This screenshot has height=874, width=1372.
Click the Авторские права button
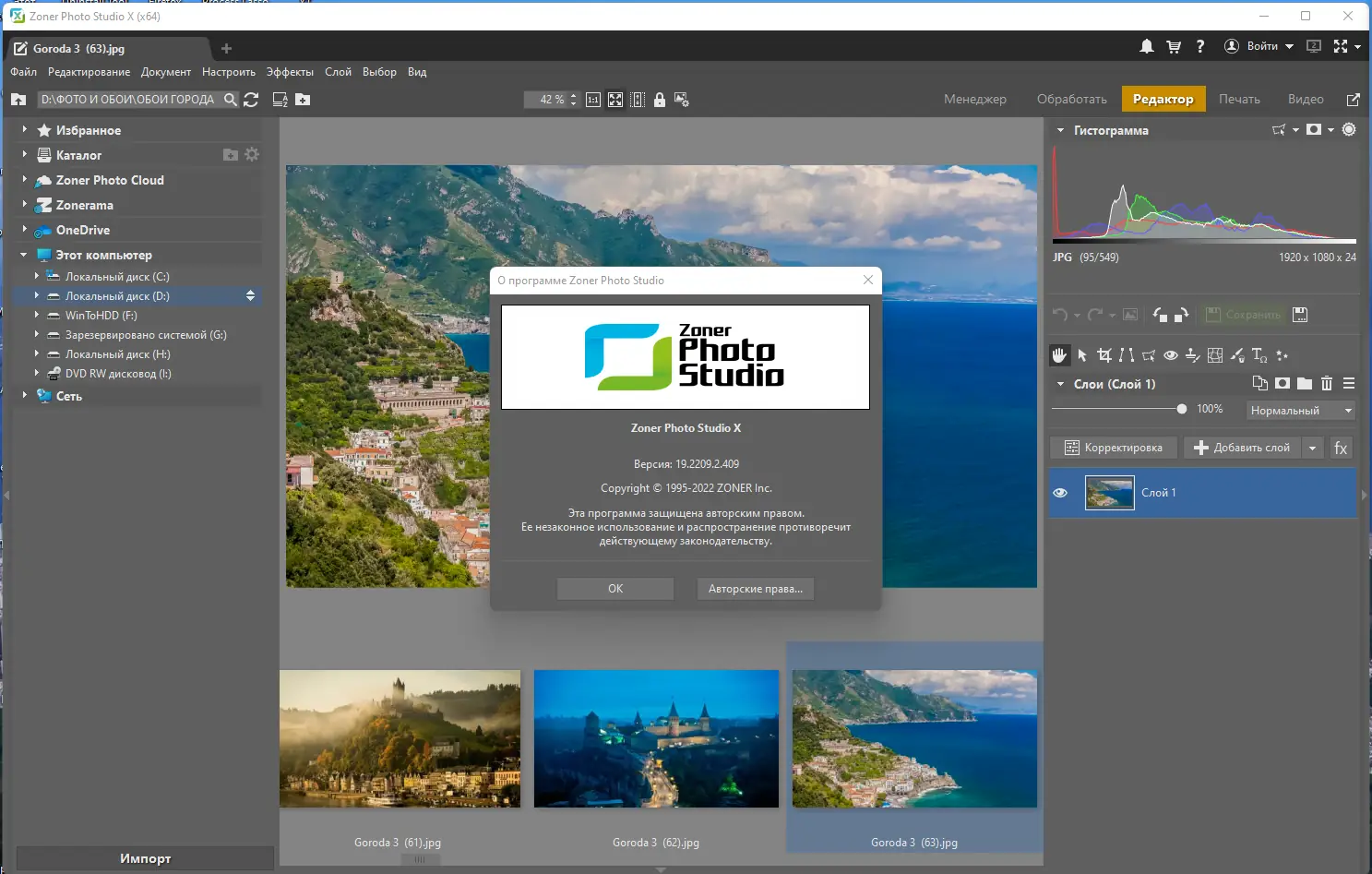[x=755, y=588]
